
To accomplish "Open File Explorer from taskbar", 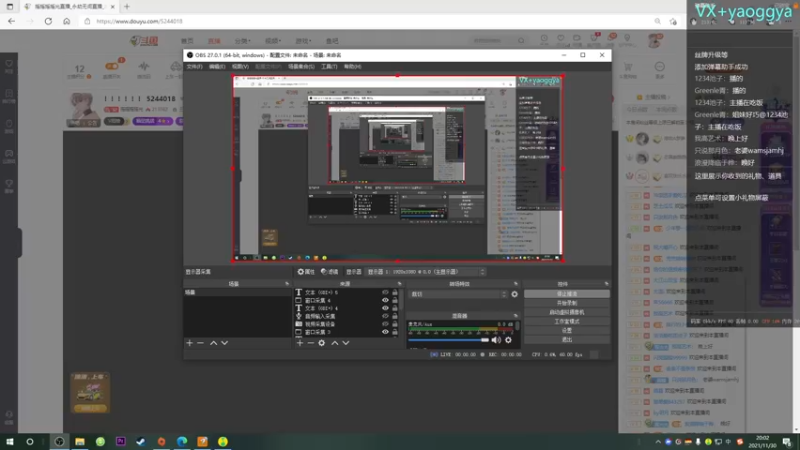I will tap(80, 442).
